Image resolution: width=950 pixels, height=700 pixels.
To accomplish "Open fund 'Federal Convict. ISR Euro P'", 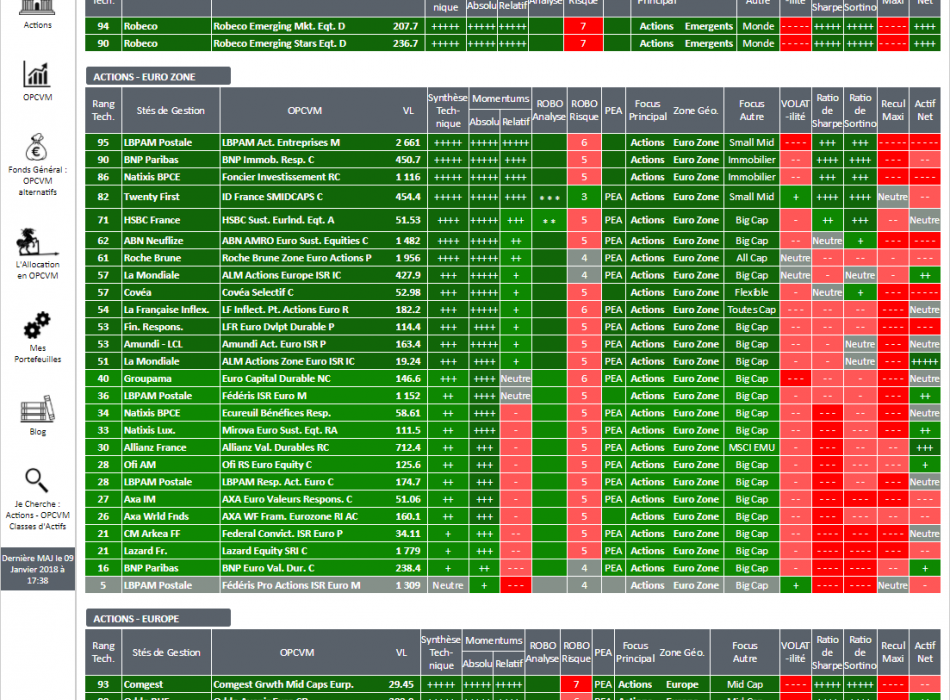I will click(x=282, y=534).
